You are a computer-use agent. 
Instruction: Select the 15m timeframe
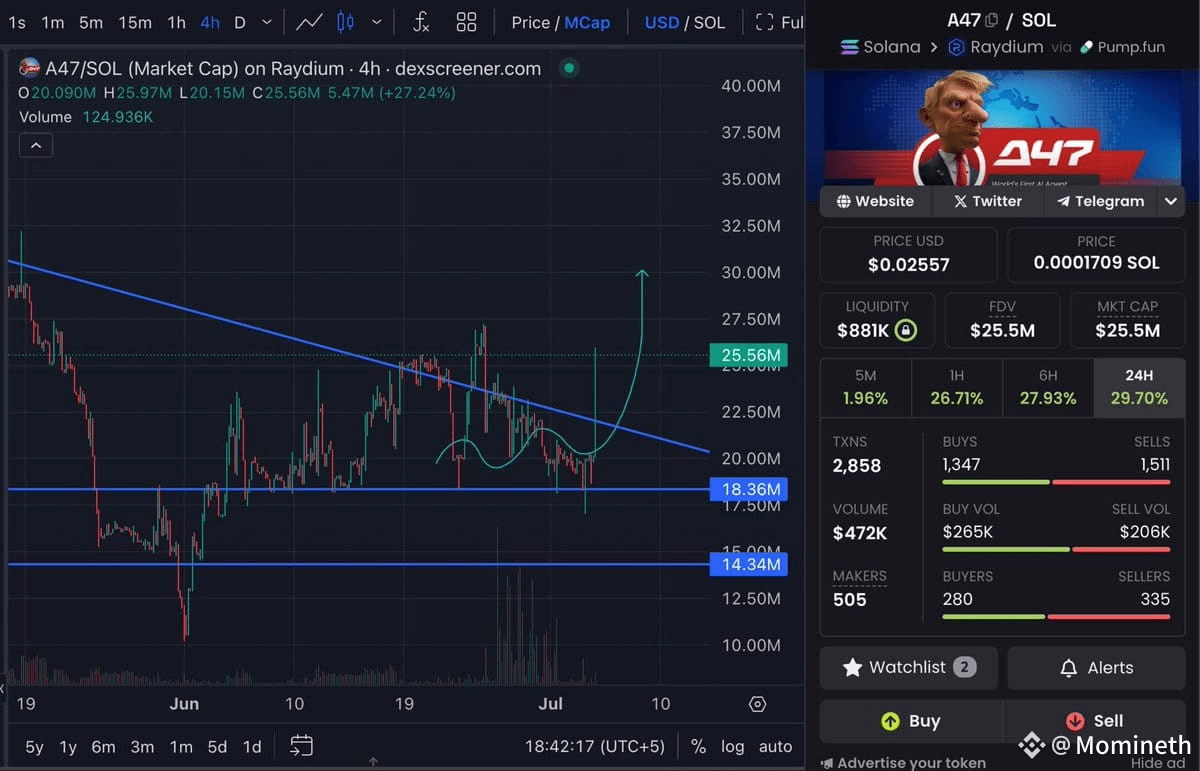135,22
